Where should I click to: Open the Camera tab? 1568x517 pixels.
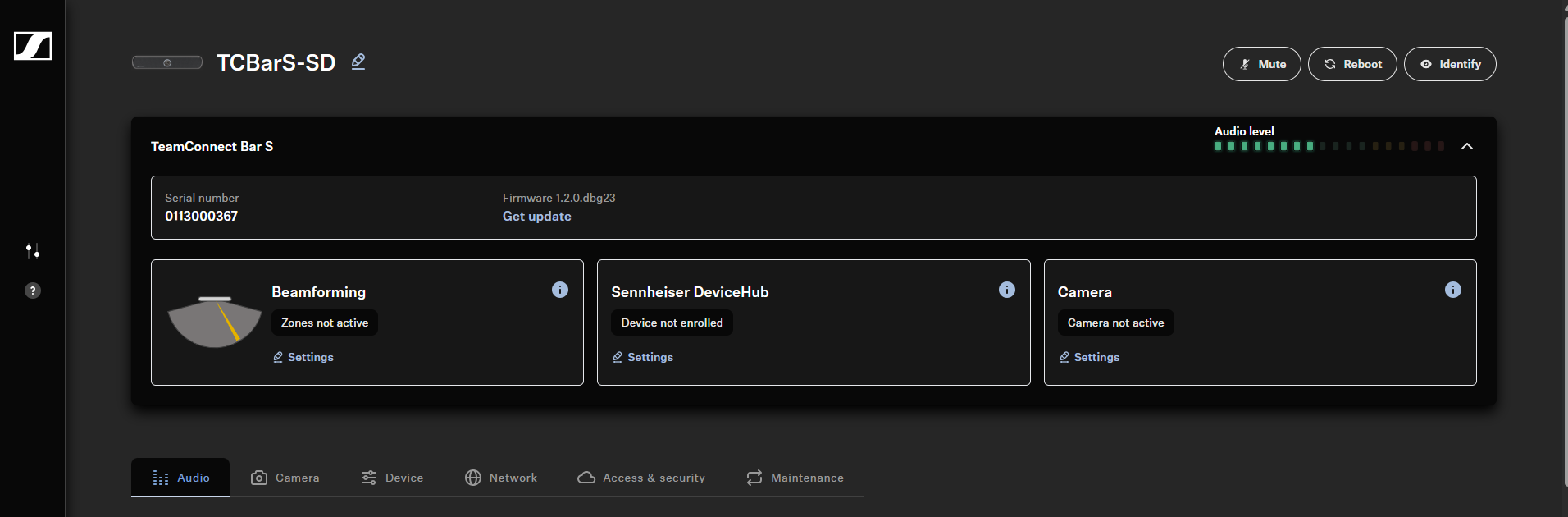[285, 478]
